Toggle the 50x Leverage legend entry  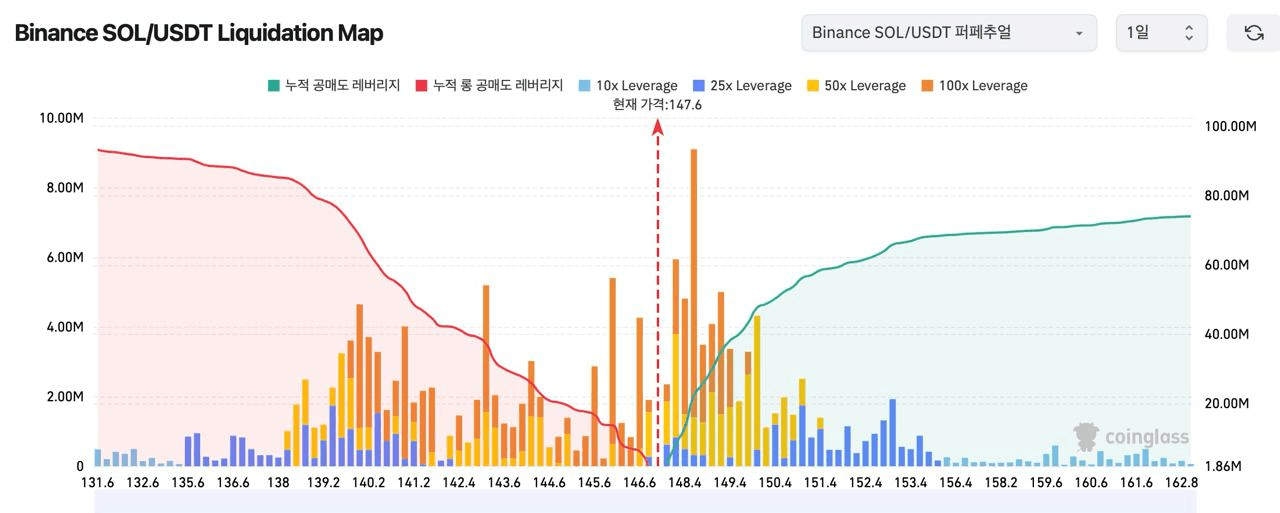click(856, 86)
